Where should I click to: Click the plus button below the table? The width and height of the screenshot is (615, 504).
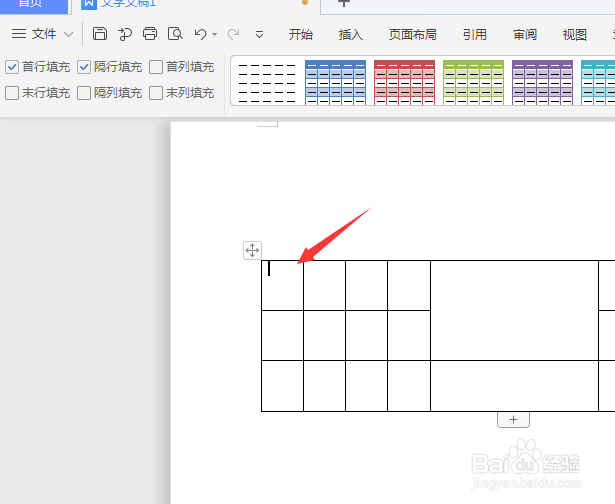click(x=513, y=420)
